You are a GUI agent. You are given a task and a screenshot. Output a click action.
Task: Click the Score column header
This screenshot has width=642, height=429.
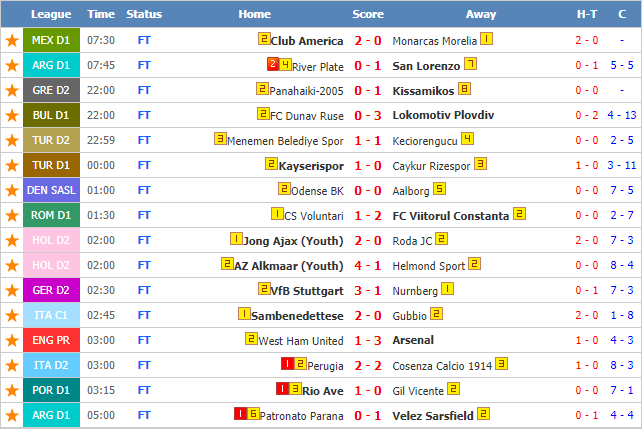[368, 14]
